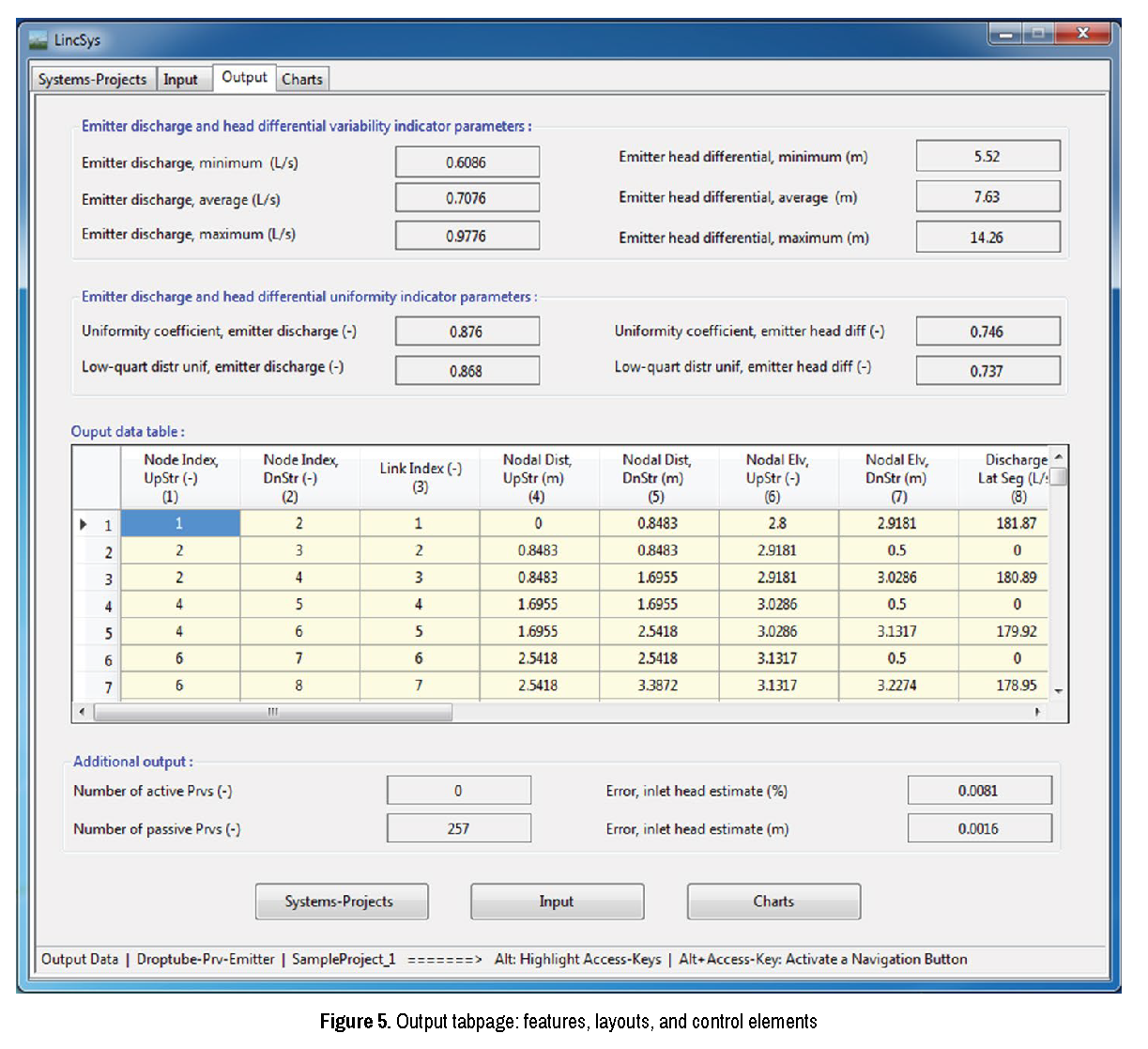Click the Link Index column header
The height and width of the screenshot is (1049, 1148).
pyautogui.click(x=420, y=477)
